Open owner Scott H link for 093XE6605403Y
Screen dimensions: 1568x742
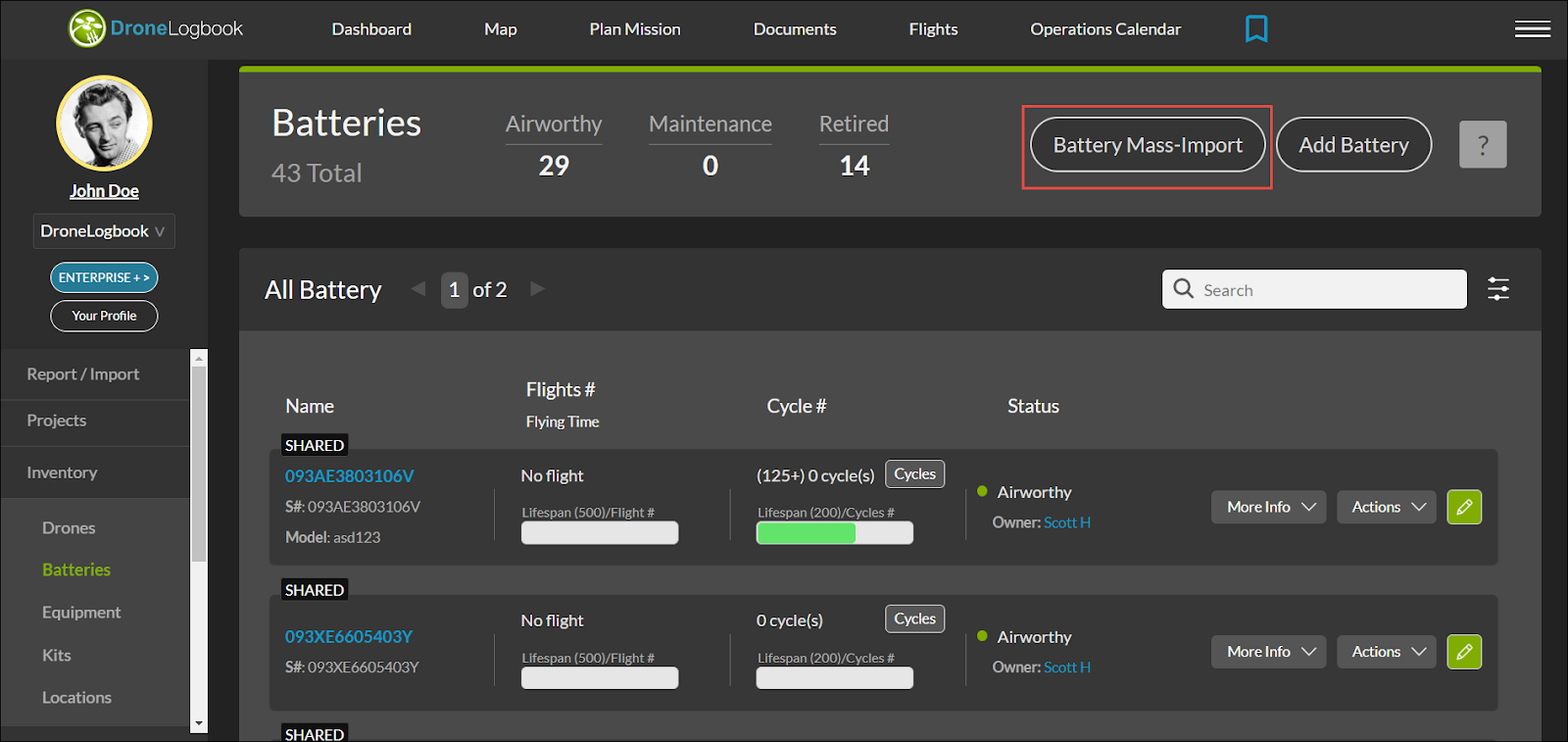tap(1067, 668)
